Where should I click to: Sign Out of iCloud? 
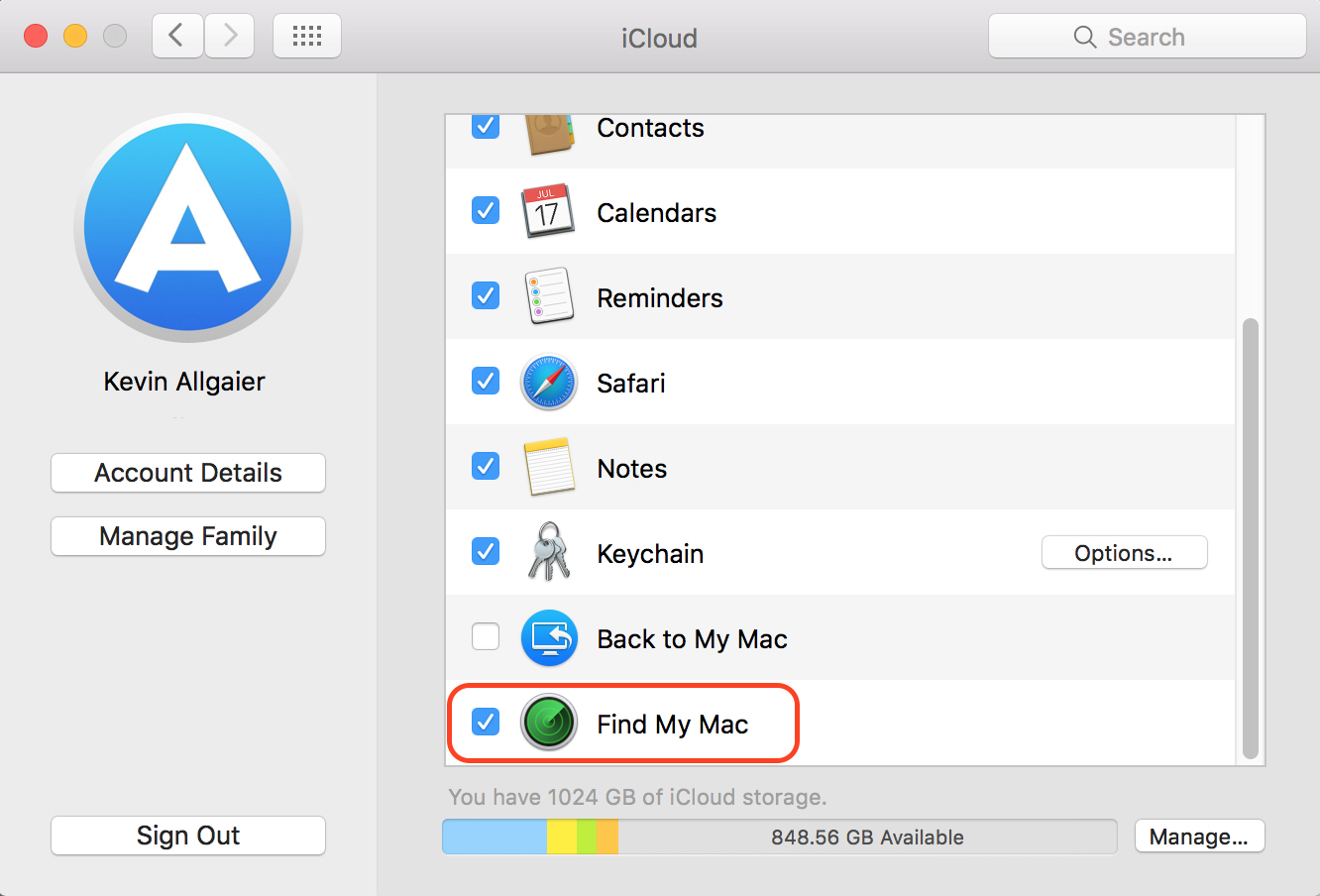[188, 836]
